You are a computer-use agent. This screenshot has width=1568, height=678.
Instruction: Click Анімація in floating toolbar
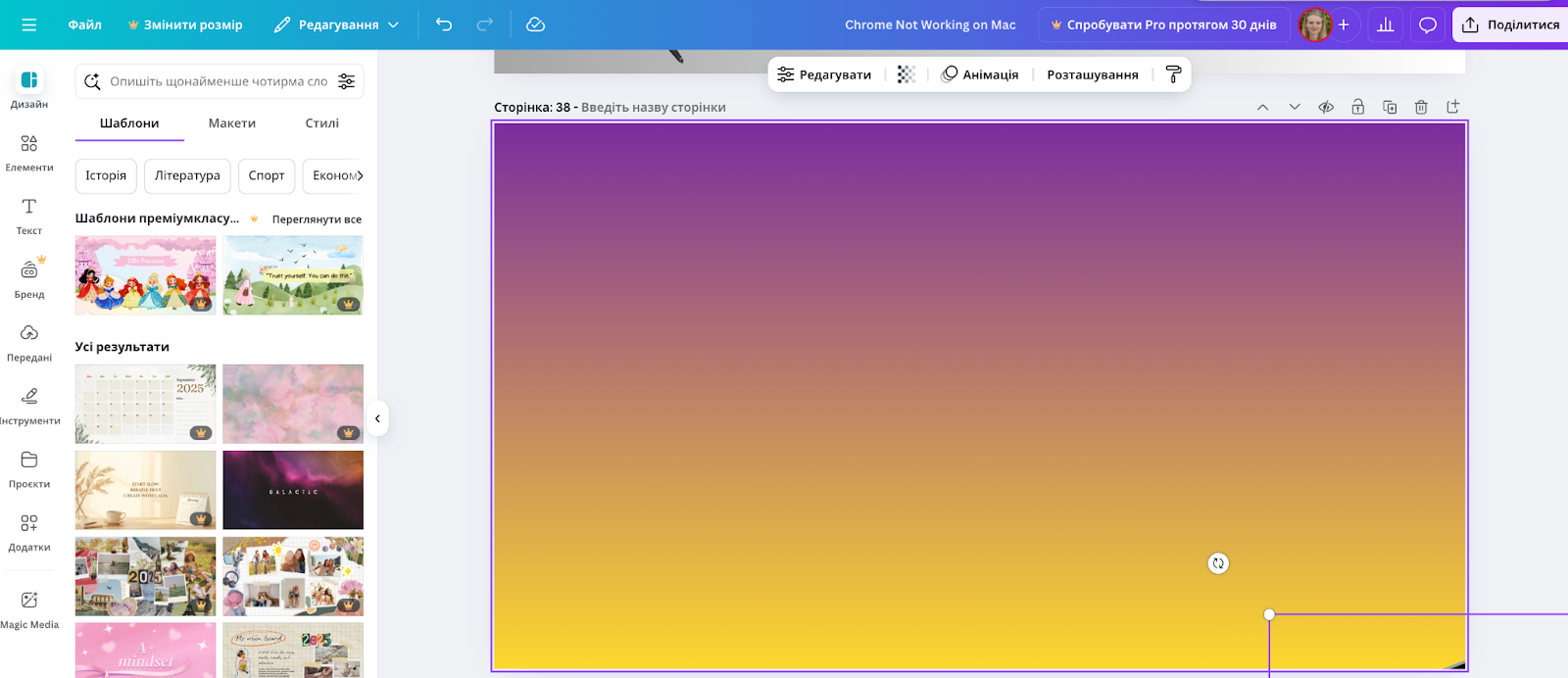[x=980, y=74]
